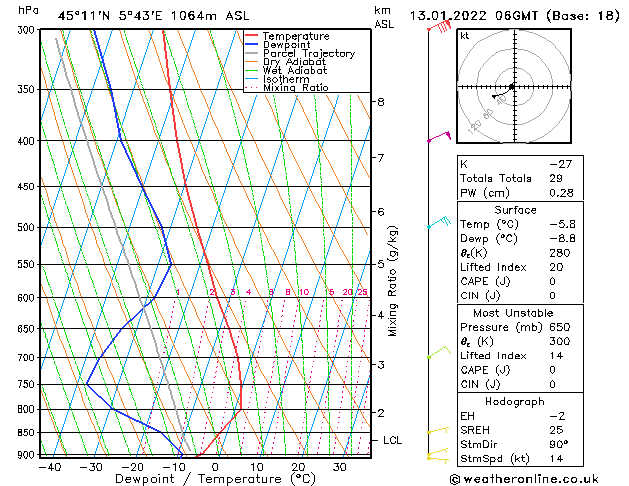Click the 'Surface' section header
This screenshot has height=486, width=629.
(515, 210)
